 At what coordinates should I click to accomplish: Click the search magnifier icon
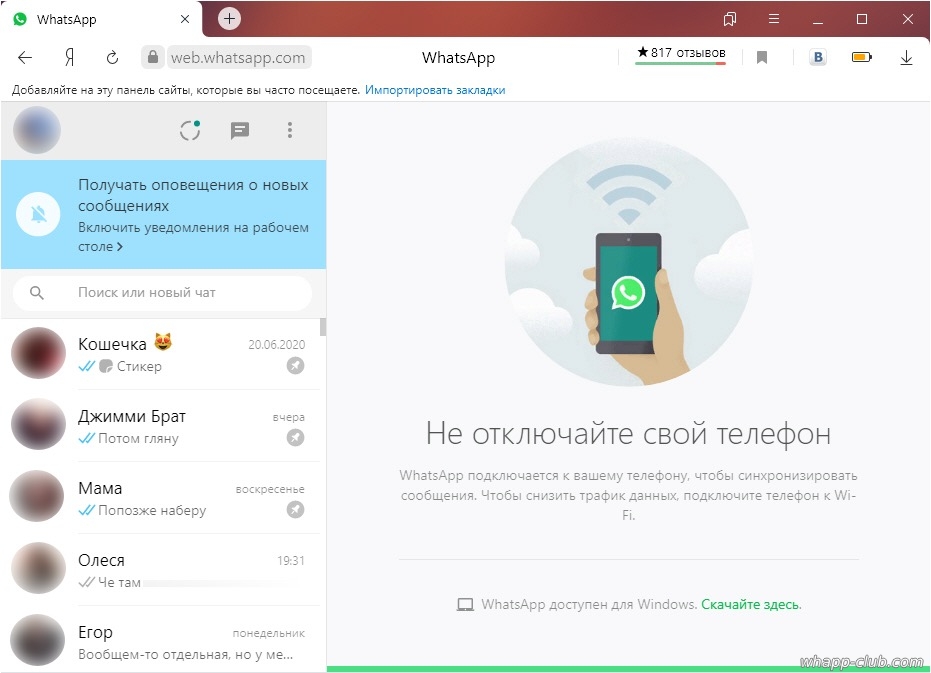[37, 293]
